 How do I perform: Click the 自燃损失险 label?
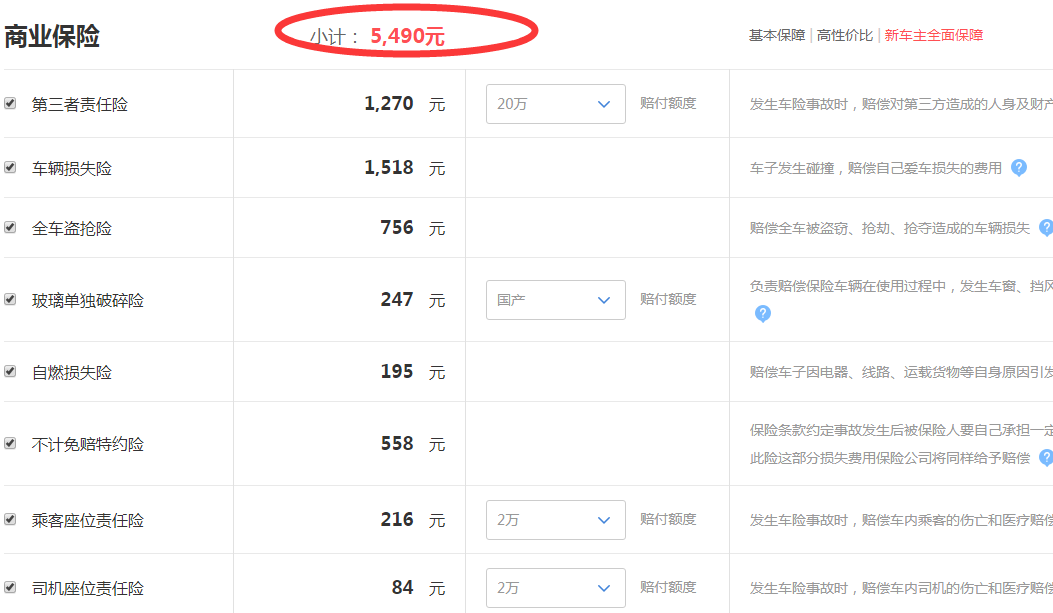72,373
